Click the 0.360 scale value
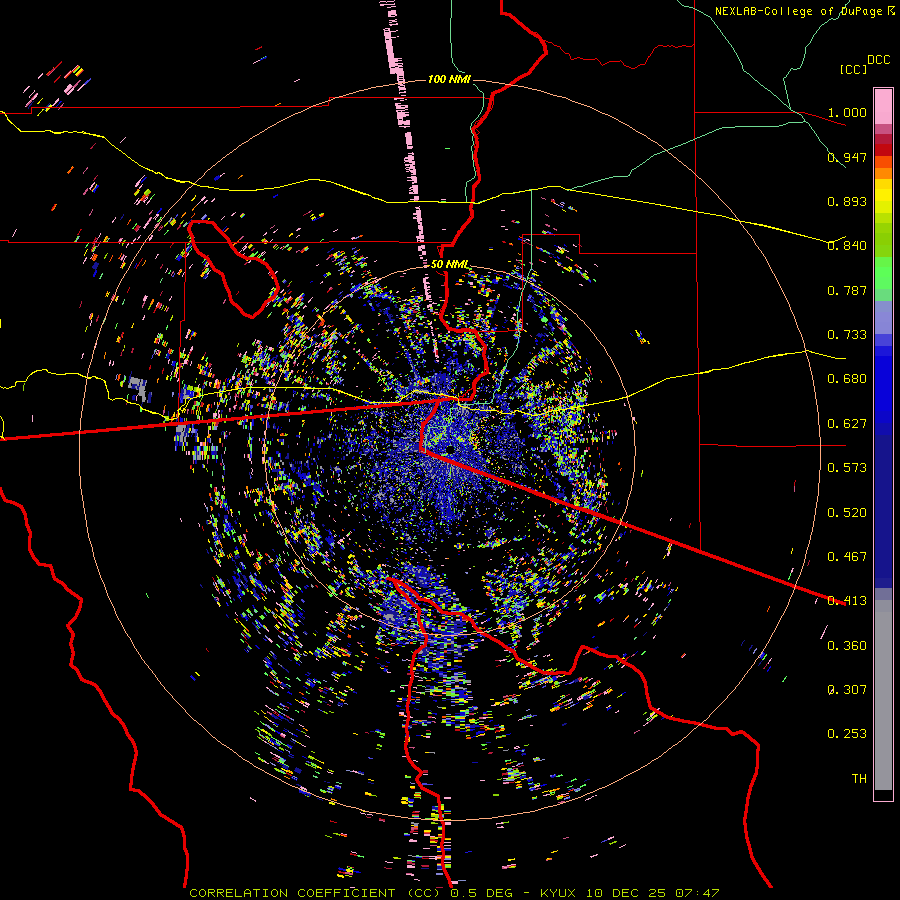Screen dimensions: 900x900 tap(847, 646)
